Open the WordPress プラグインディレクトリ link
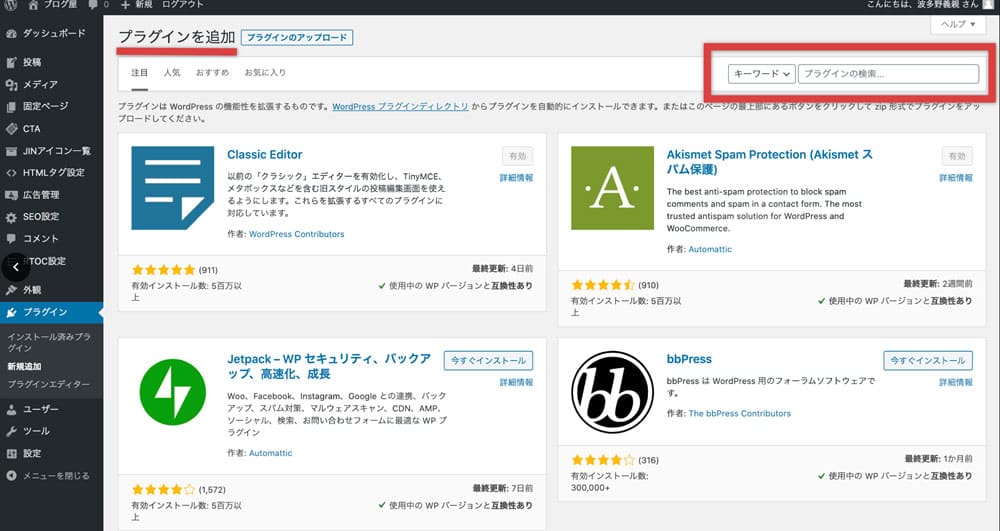Image resolution: width=1000 pixels, height=531 pixels. pos(401,107)
